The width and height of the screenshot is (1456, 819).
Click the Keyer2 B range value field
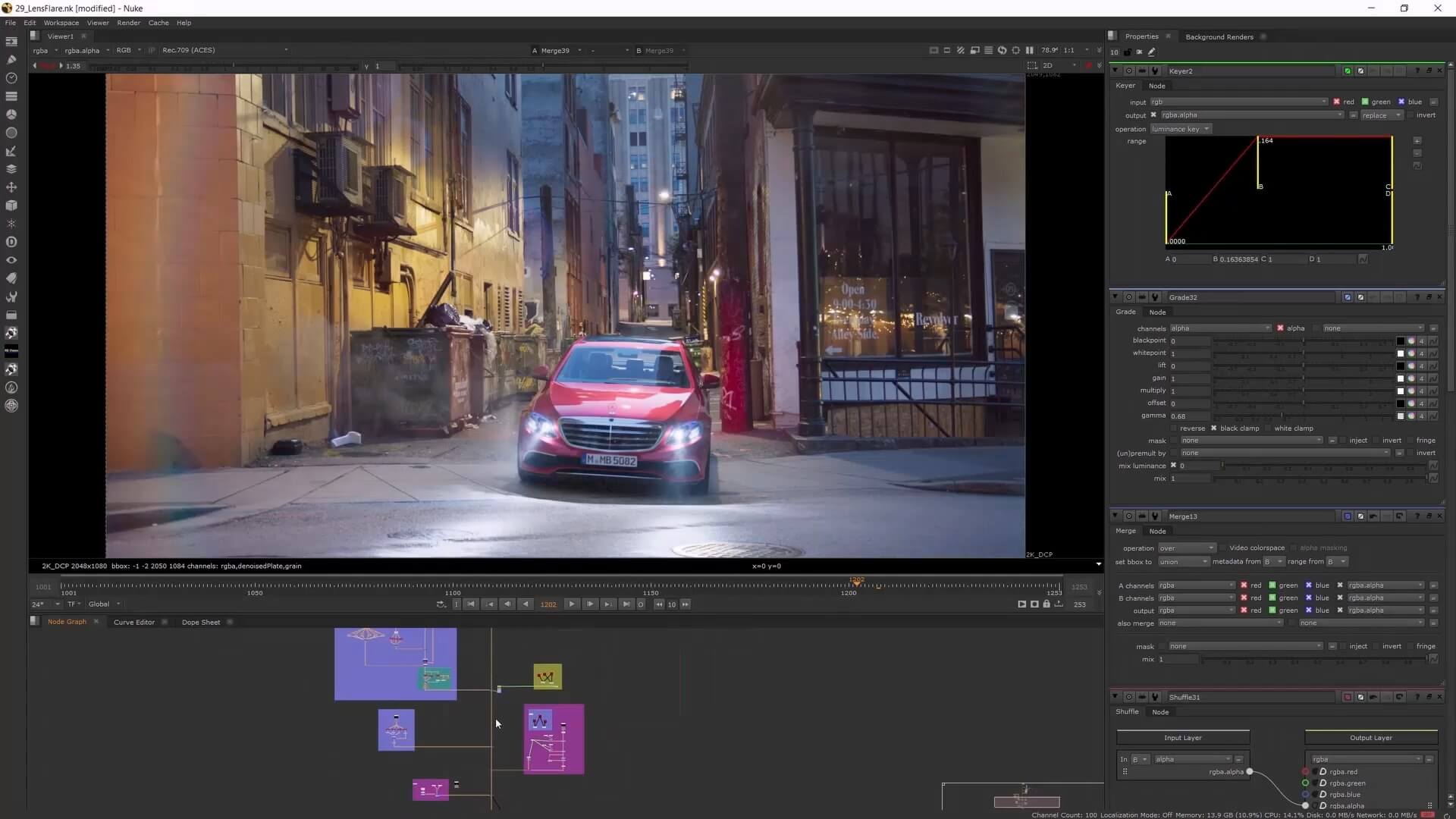(x=1238, y=259)
